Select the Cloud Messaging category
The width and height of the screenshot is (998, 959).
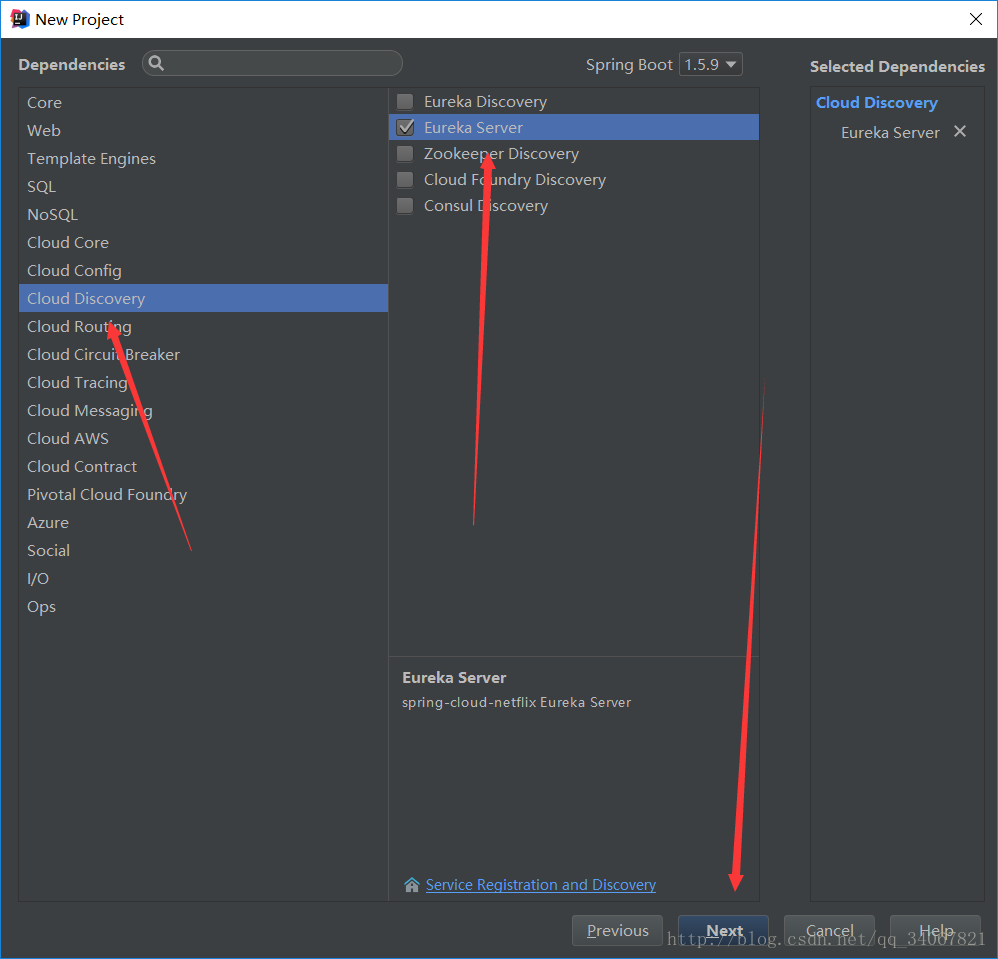click(x=203, y=410)
